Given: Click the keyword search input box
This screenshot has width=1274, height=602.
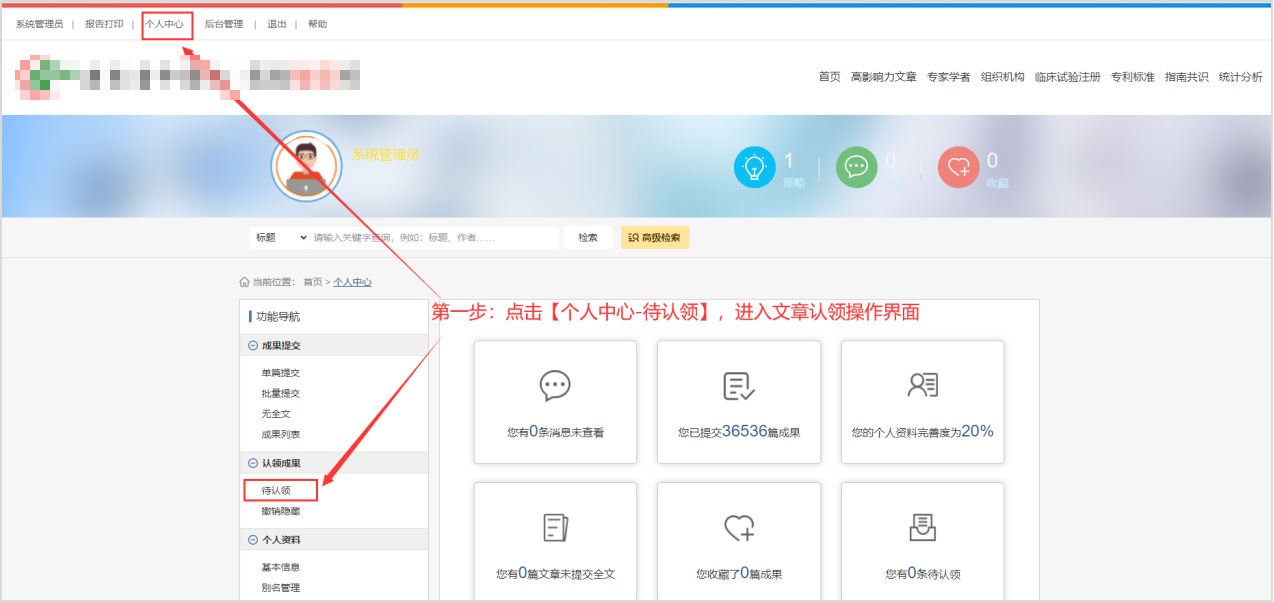Looking at the screenshot, I should [x=433, y=238].
